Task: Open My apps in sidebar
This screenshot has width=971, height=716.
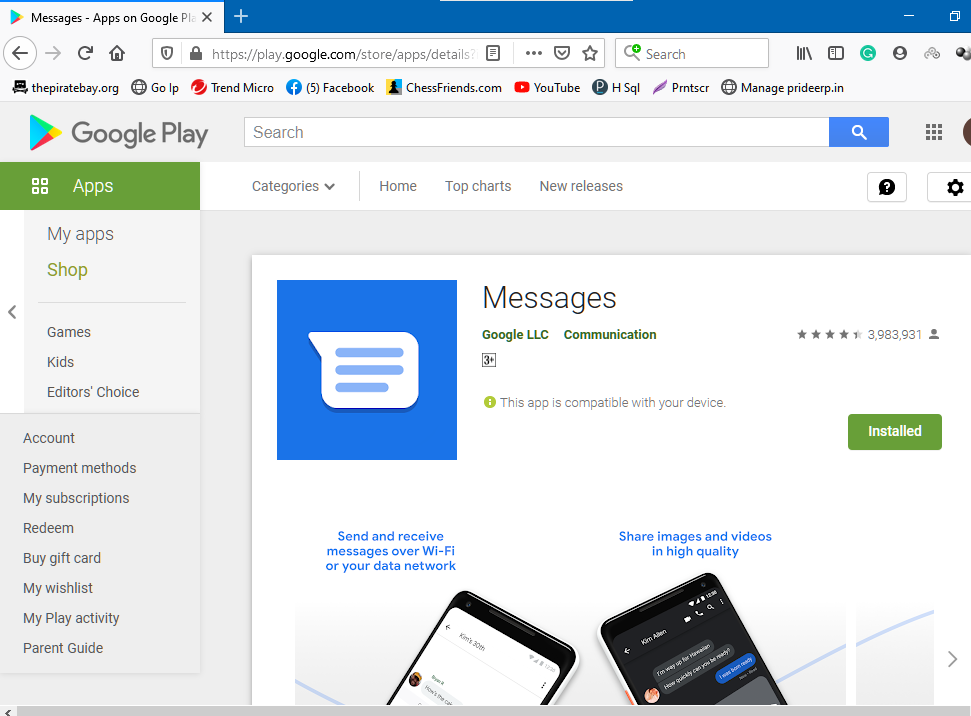Action: [x=81, y=234]
